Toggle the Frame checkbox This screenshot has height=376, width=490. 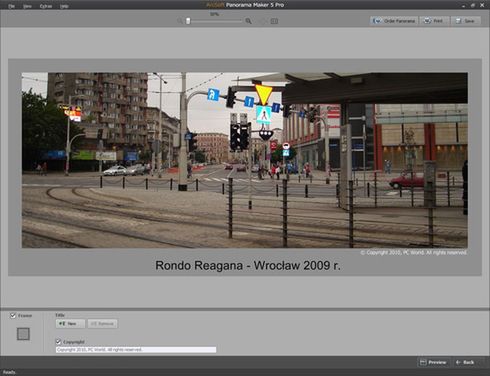pos(13,315)
